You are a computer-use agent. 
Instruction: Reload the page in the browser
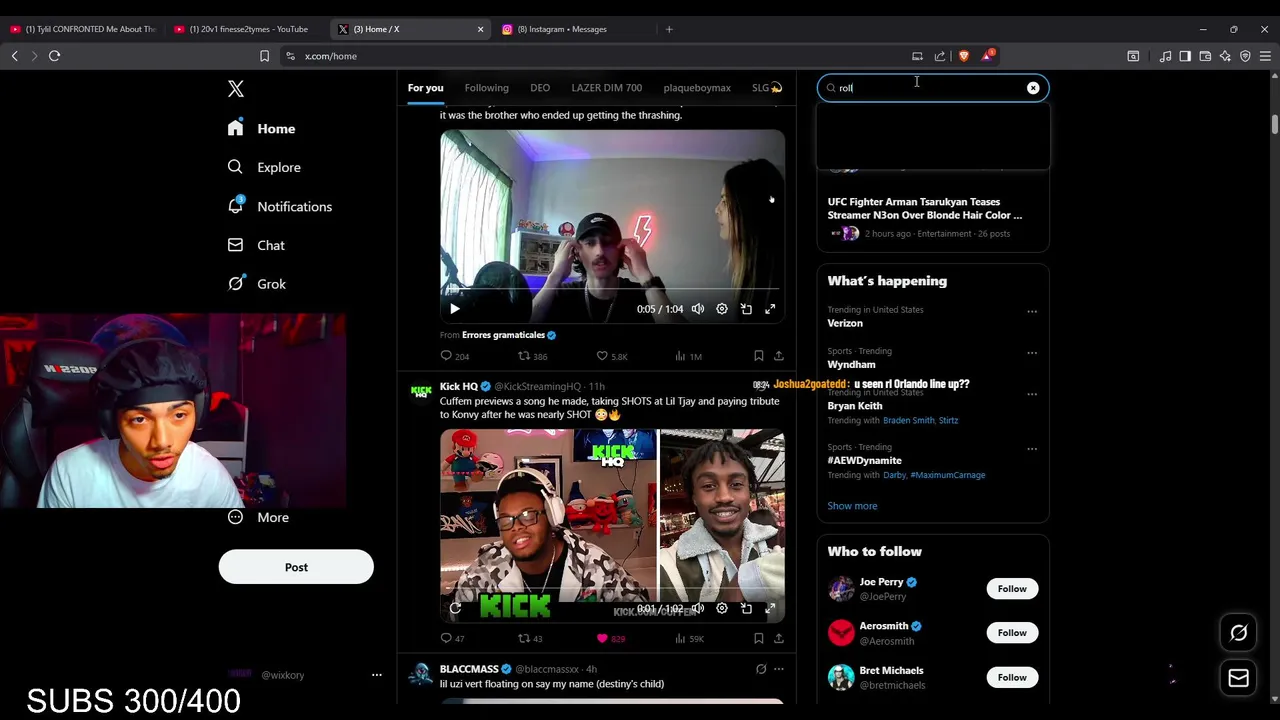pyautogui.click(x=54, y=56)
